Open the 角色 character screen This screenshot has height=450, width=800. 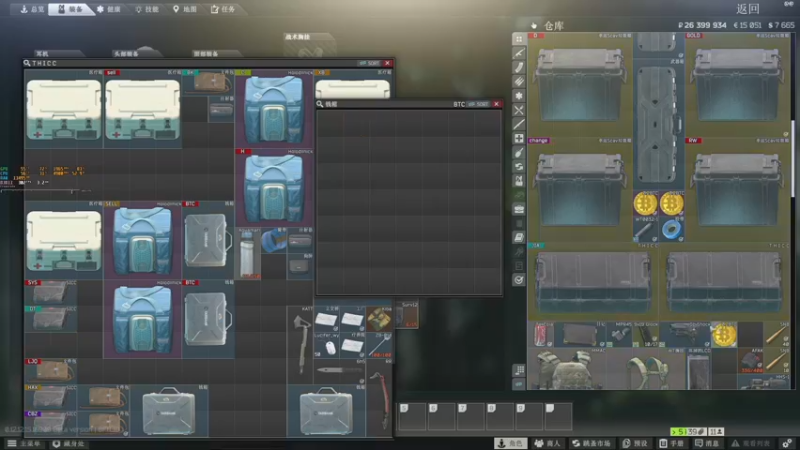511,443
